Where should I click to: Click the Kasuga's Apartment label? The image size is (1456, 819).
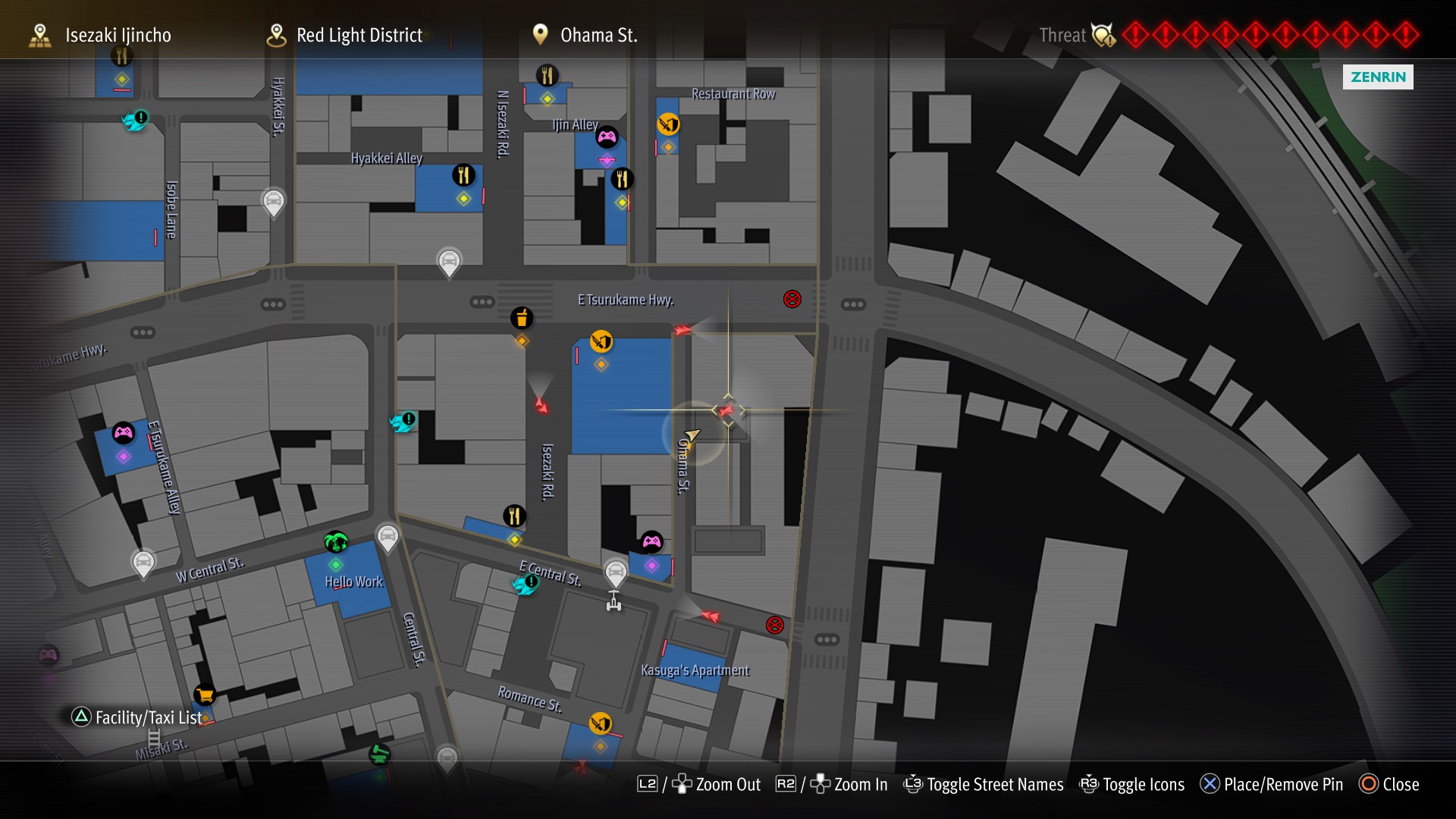click(x=695, y=670)
